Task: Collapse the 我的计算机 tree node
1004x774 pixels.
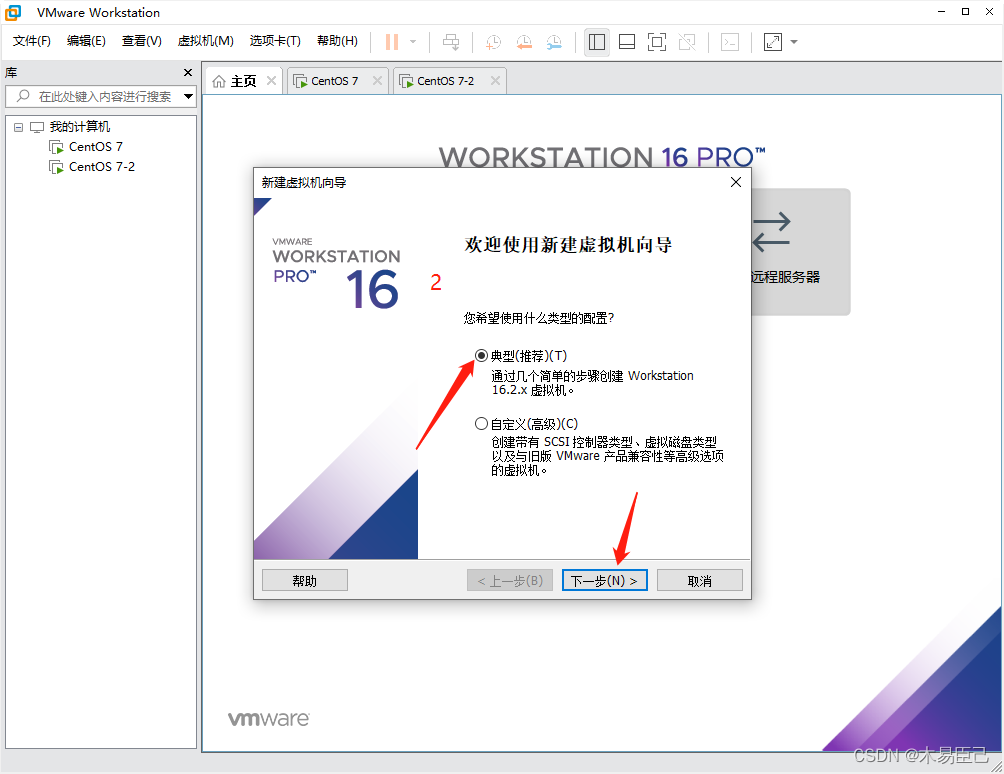Action: [x=17, y=126]
